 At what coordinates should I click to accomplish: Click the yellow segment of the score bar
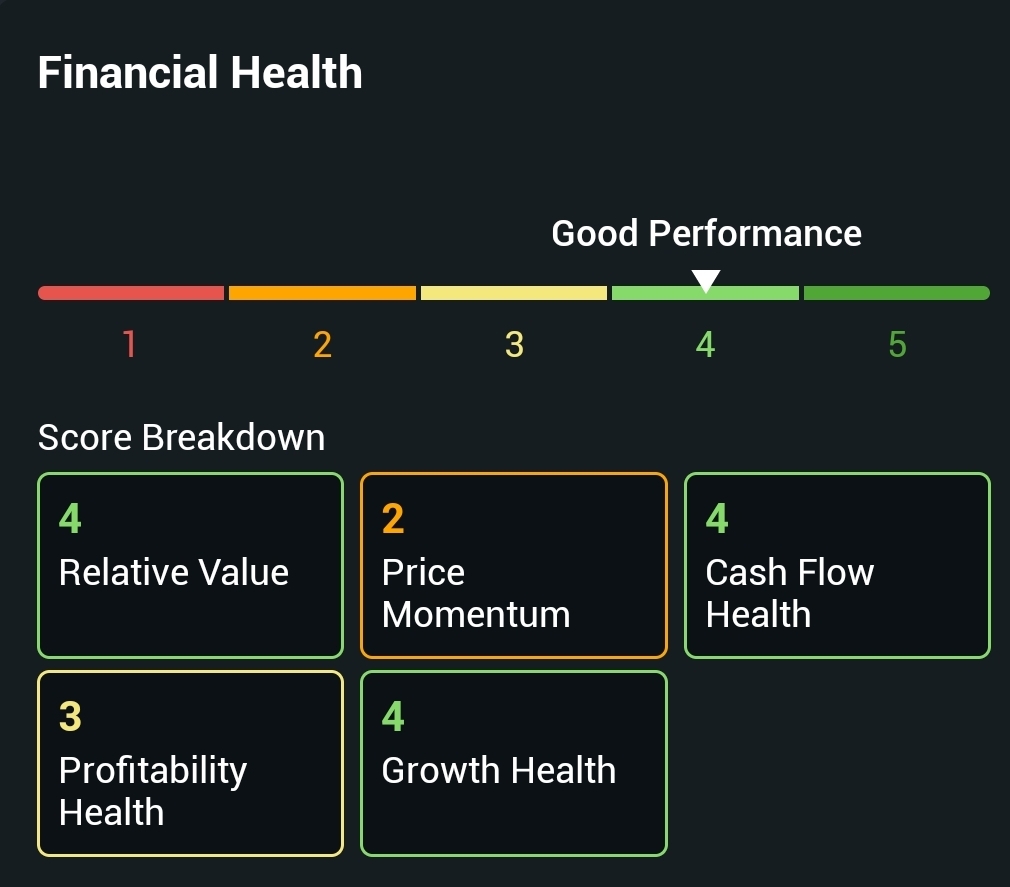click(x=514, y=293)
